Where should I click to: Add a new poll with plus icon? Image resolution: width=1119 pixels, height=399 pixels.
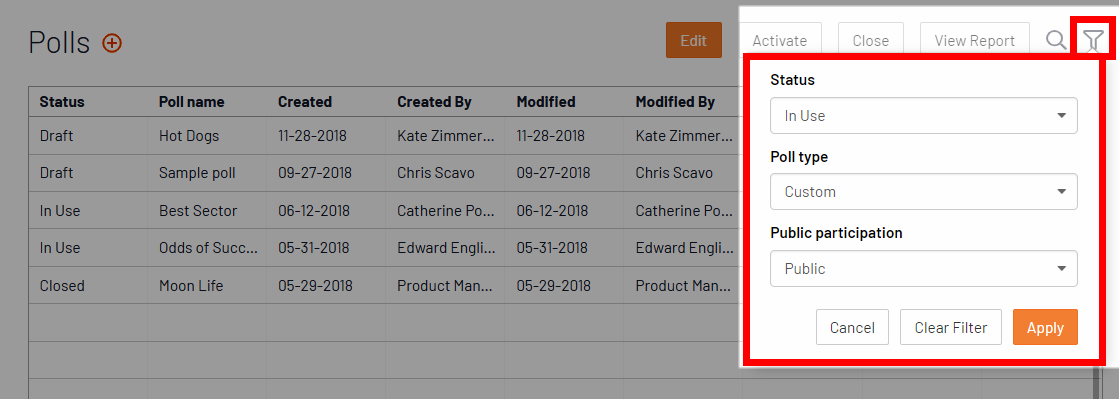click(x=112, y=43)
